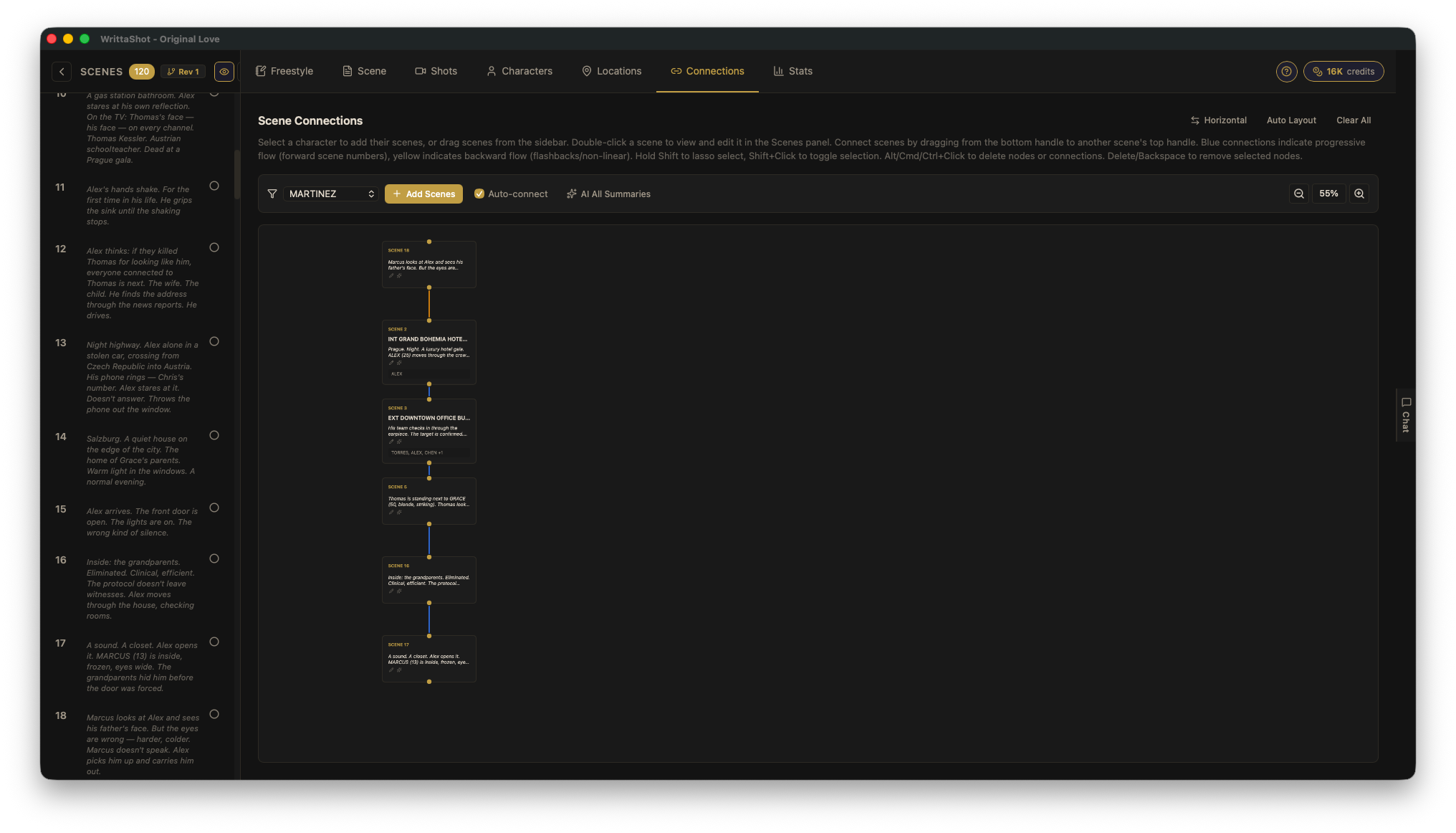Open the help question mark icon

click(x=1286, y=72)
